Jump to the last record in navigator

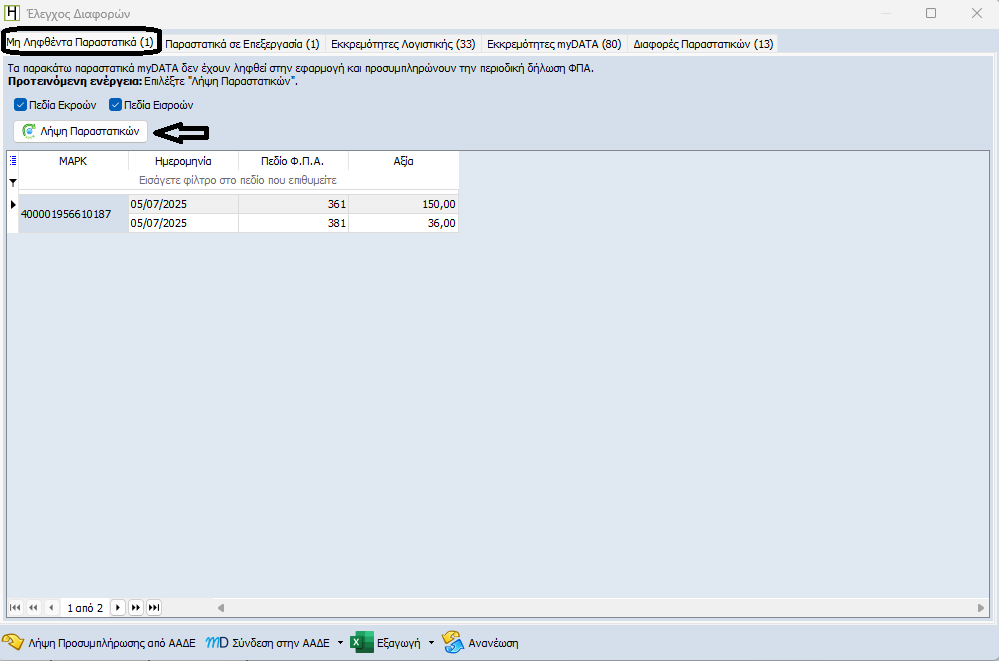[x=154, y=607]
